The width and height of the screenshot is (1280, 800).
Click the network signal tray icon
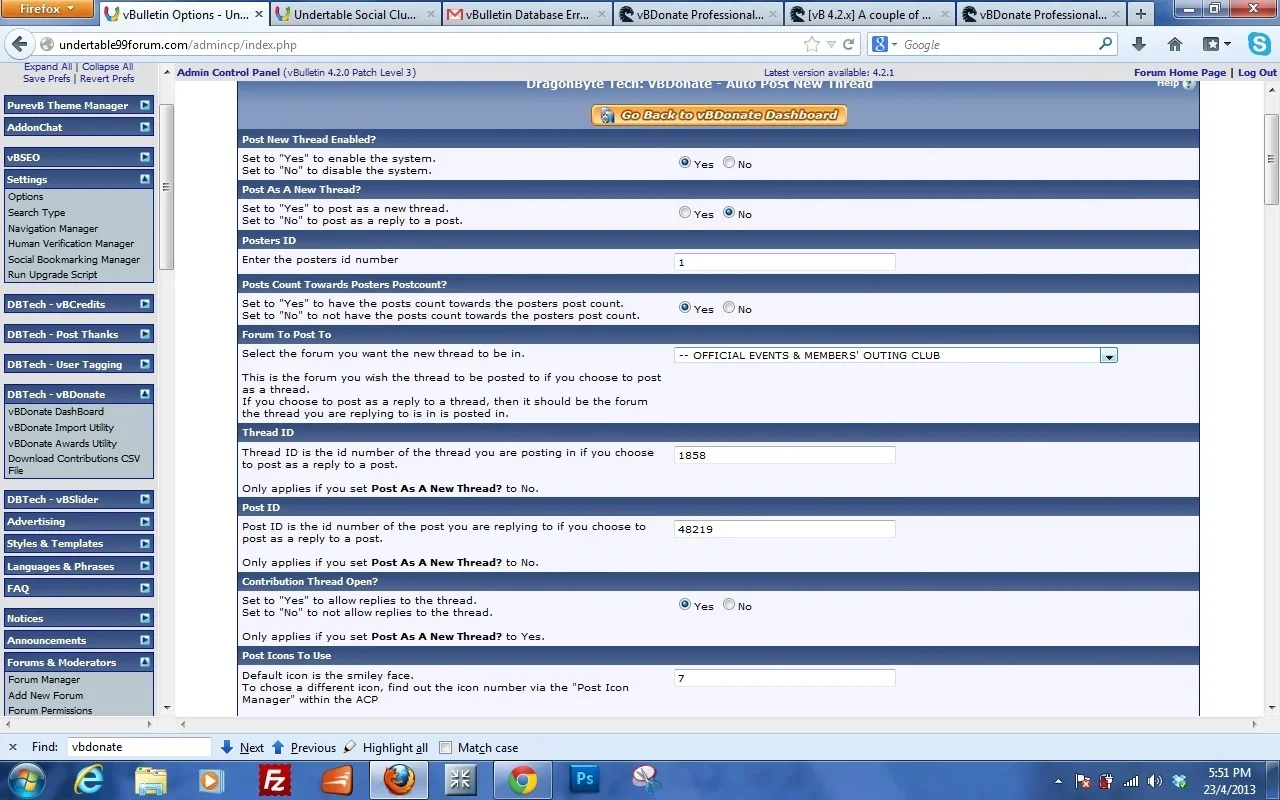1131,780
